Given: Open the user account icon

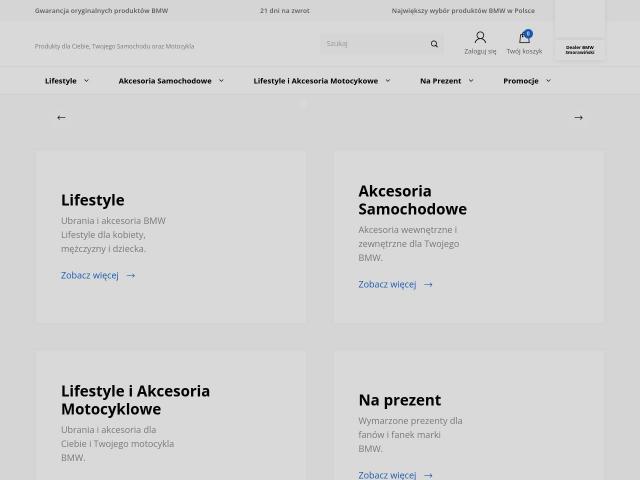Looking at the screenshot, I should [480, 37].
